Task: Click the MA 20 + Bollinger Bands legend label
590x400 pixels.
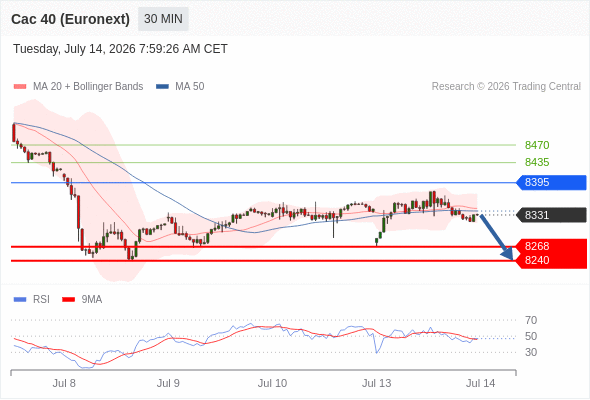Action: 88,87
